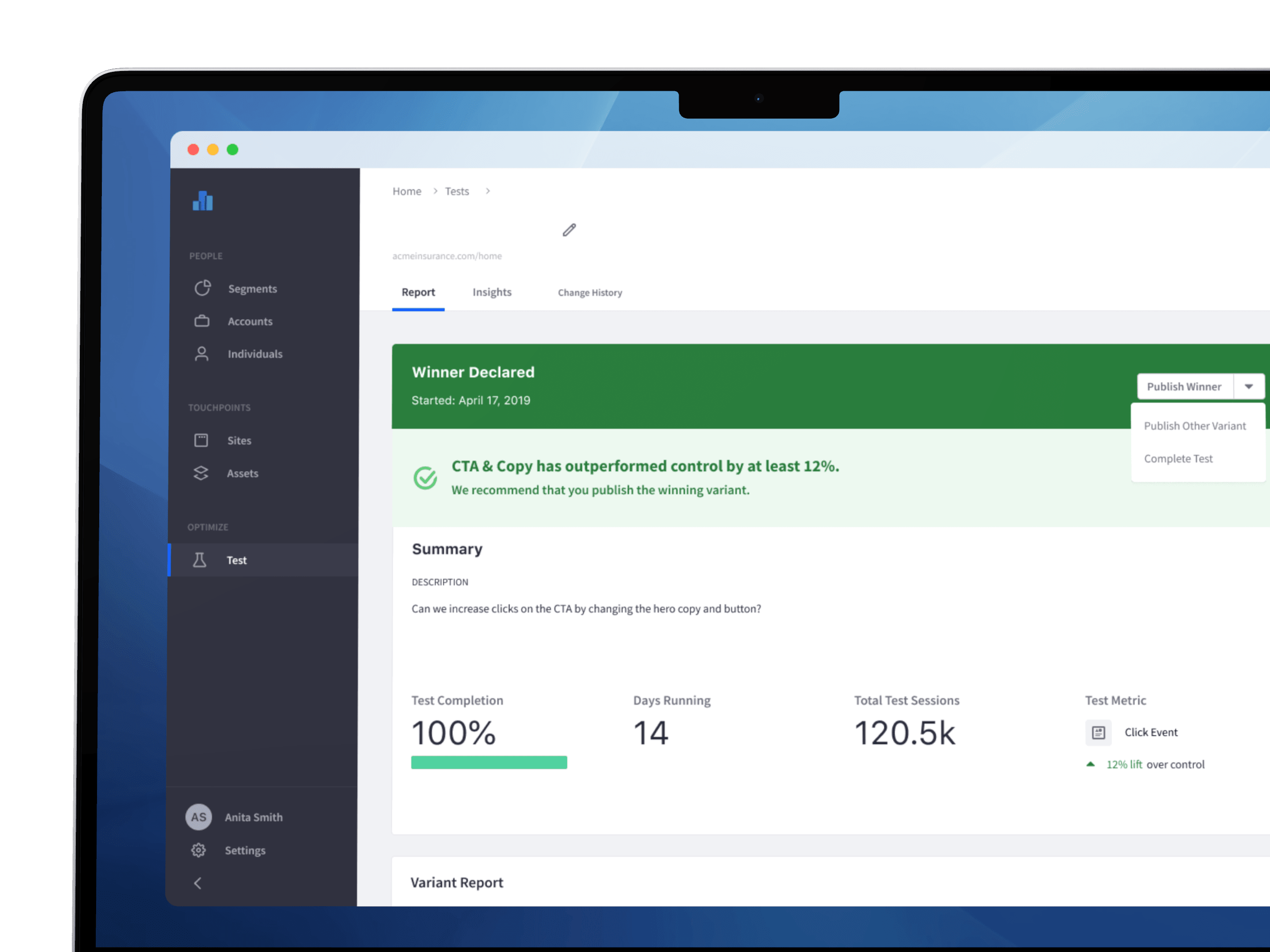Click the AS user avatar

coord(198,817)
